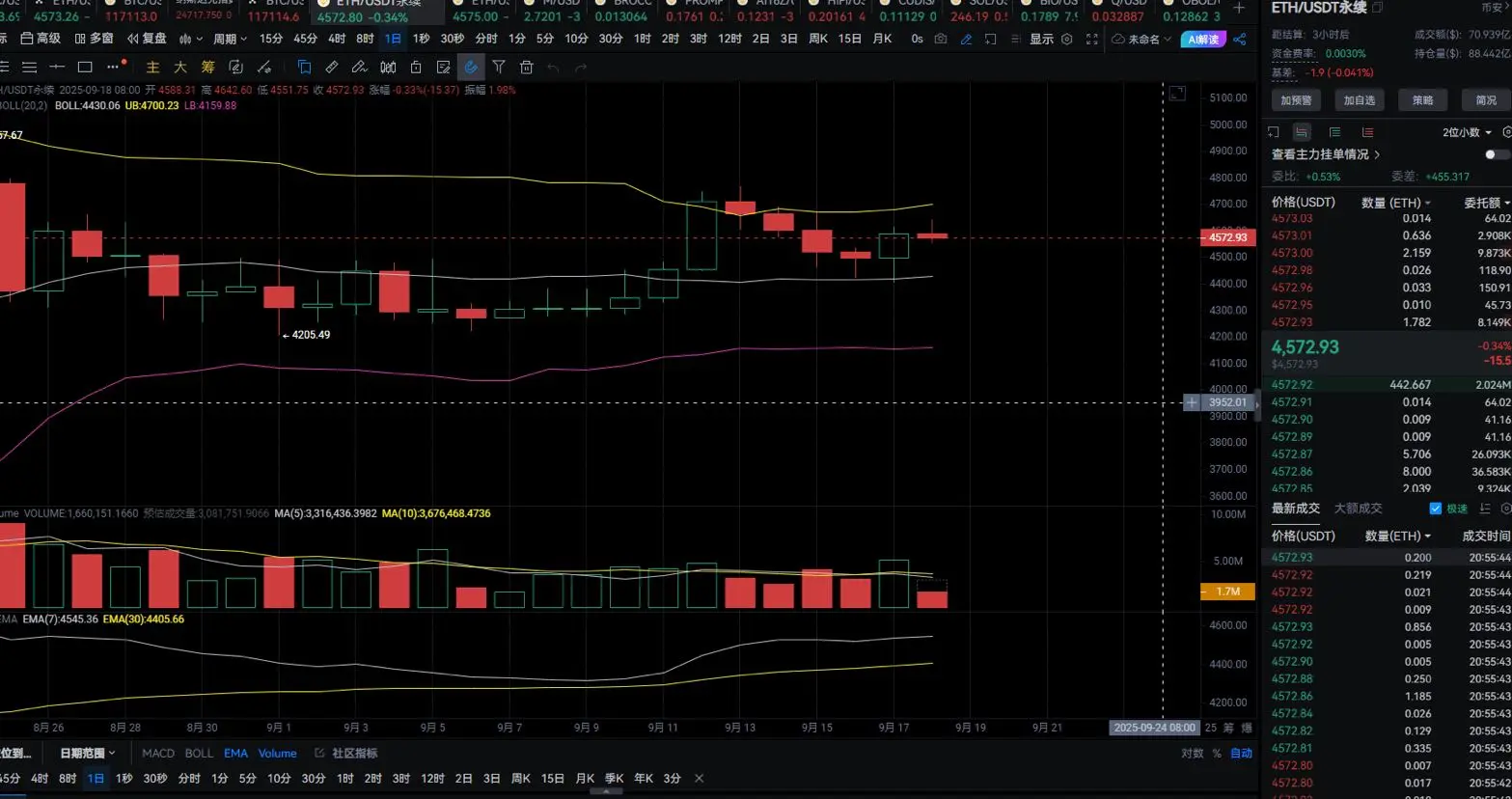
Task: Select the ruler measure tool
Action: click(332, 67)
